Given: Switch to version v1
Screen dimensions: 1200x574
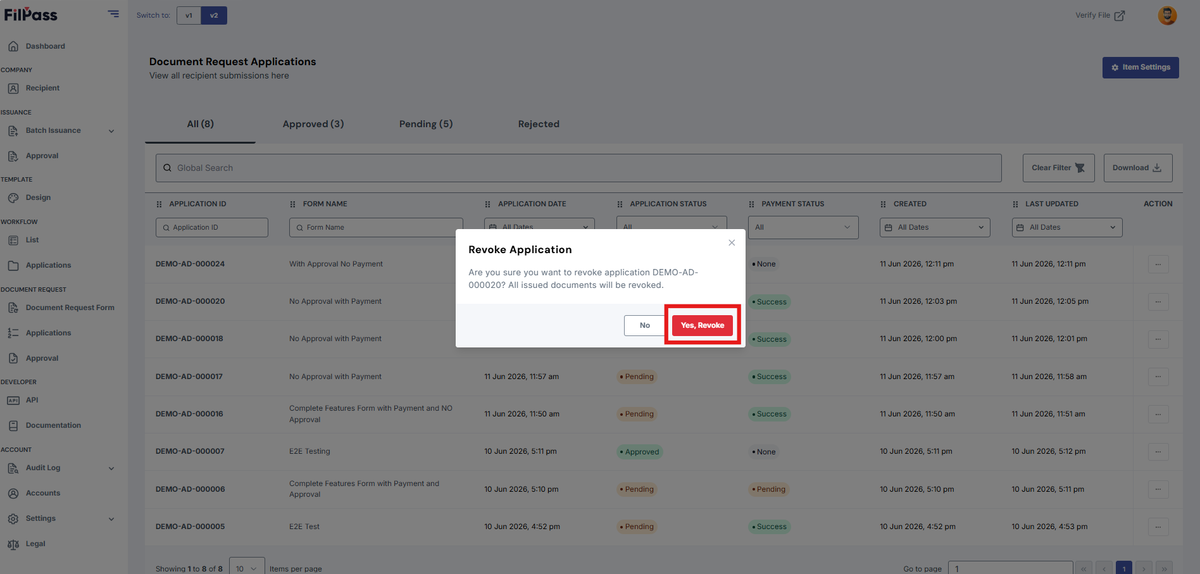Looking at the screenshot, I should click(188, 15).
